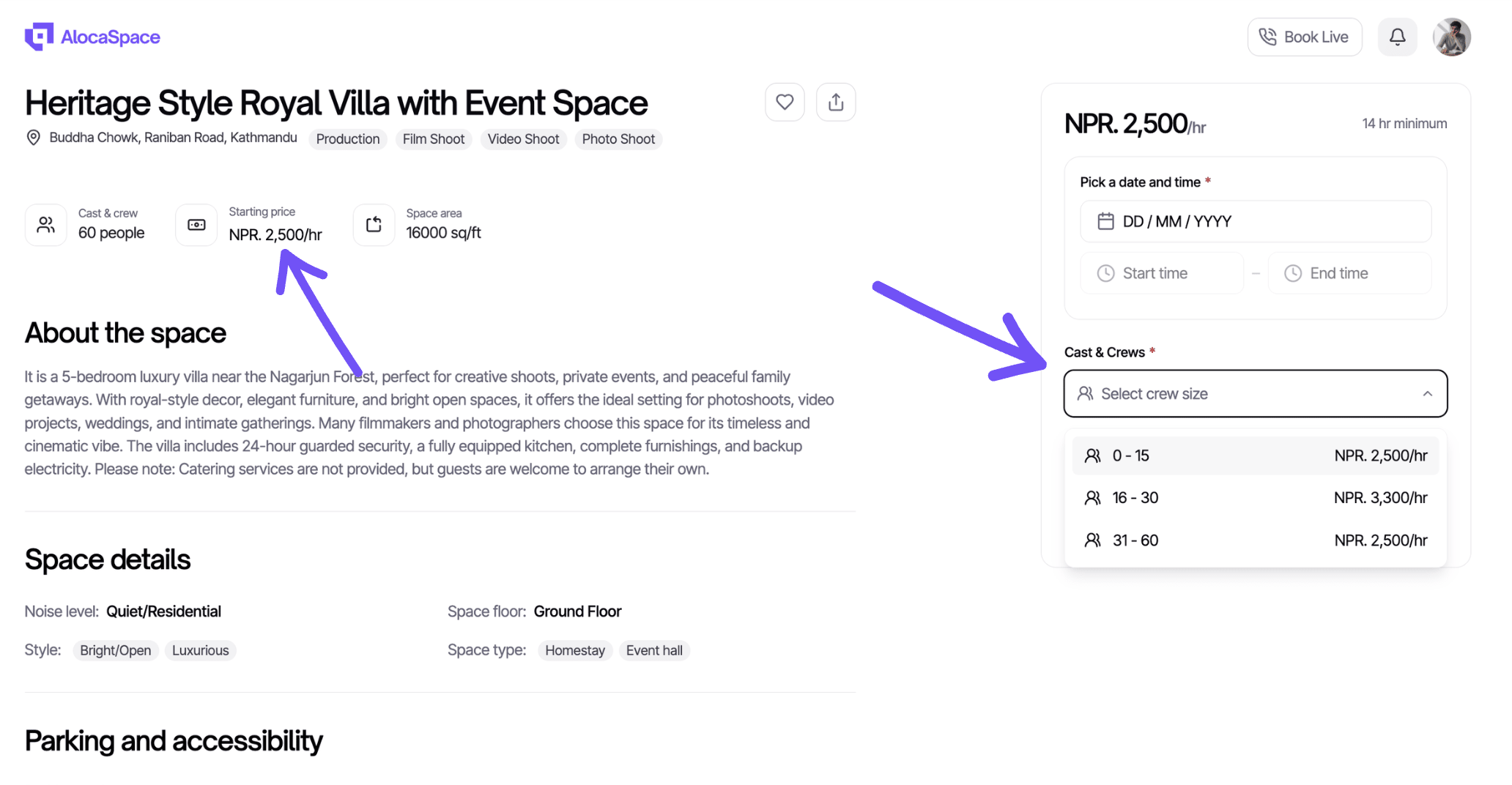This screenshot has width=1512, height=785.
Task: Click the Book Live button
Action: (1304, 37)
